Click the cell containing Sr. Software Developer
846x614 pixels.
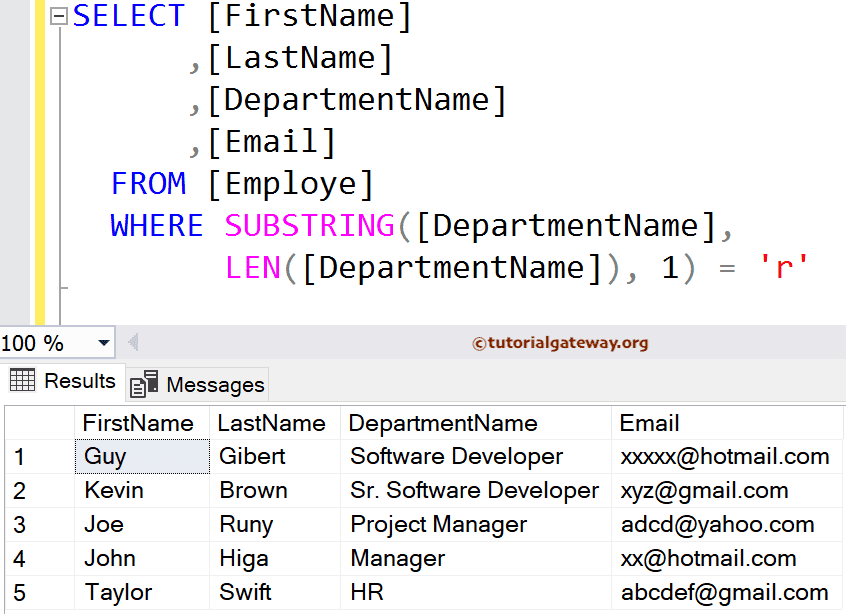474,490
